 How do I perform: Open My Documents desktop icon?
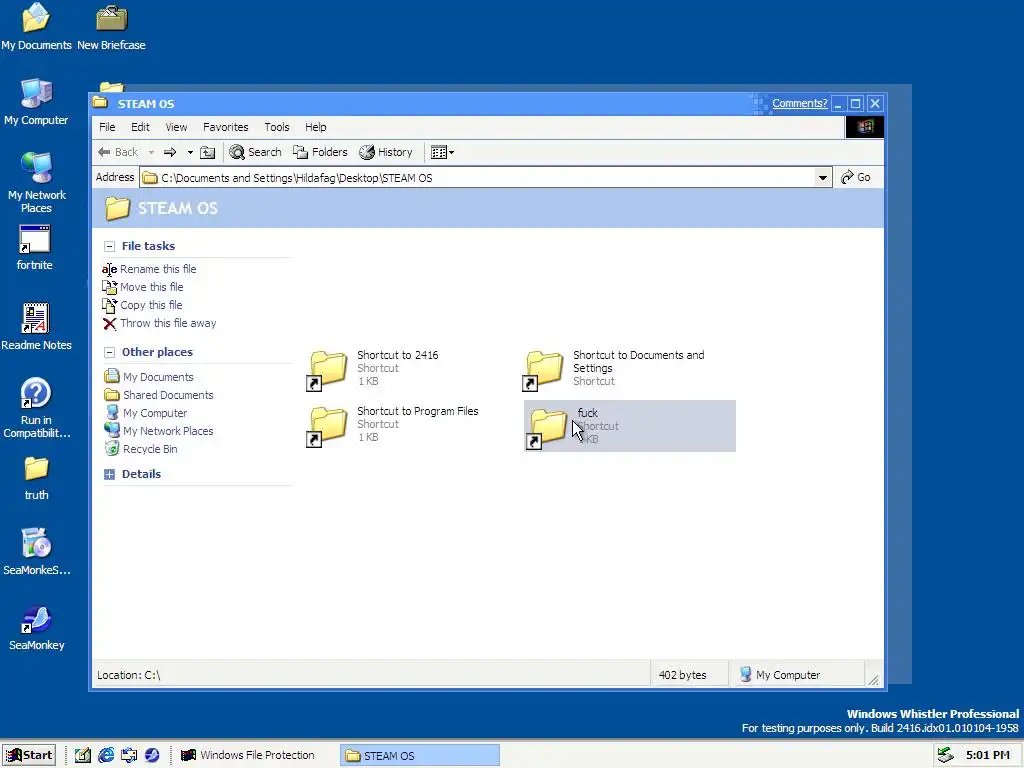36,27
